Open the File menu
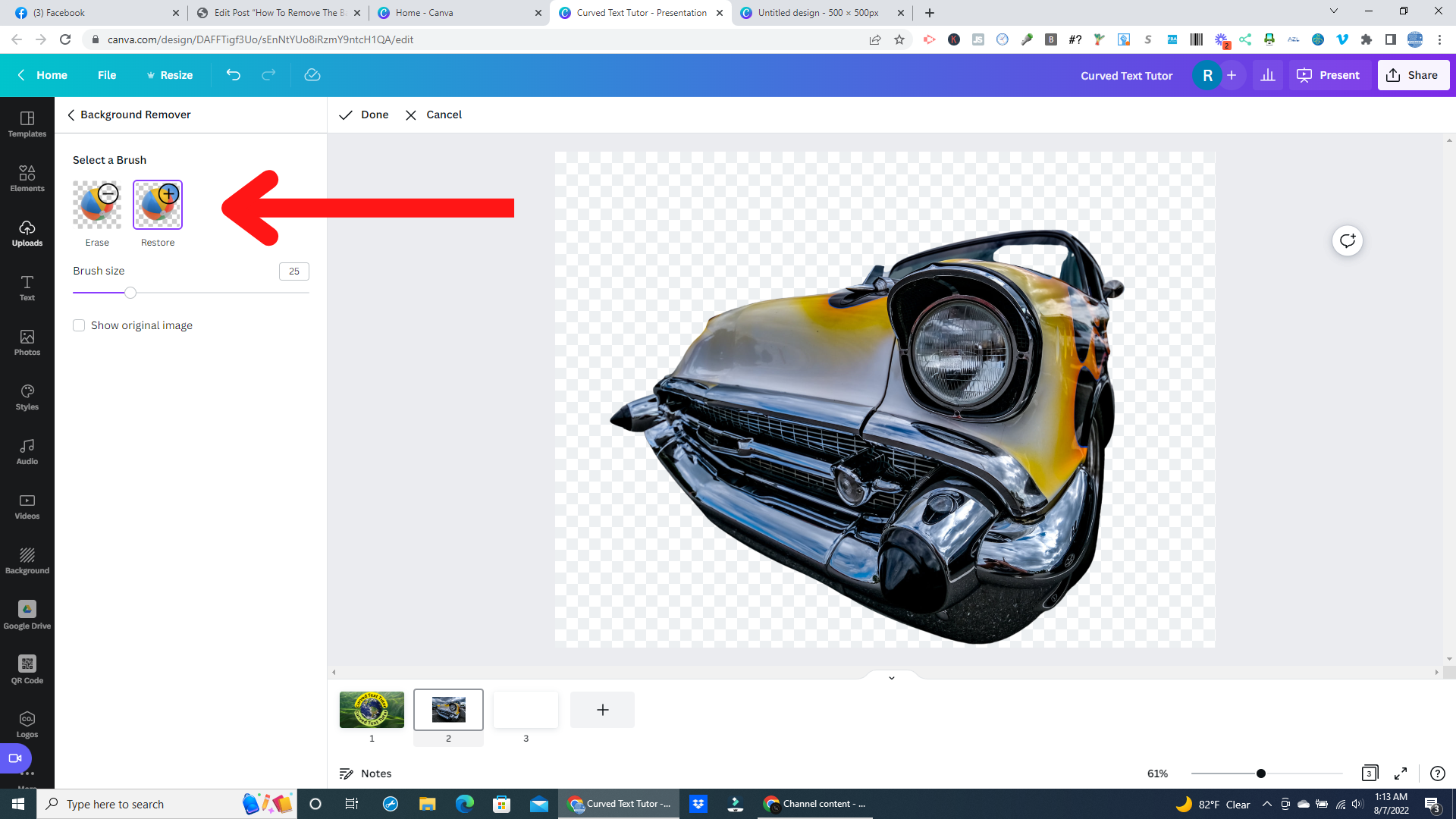The height and width of the screenshot is (819, 1456). coord(107,75)
